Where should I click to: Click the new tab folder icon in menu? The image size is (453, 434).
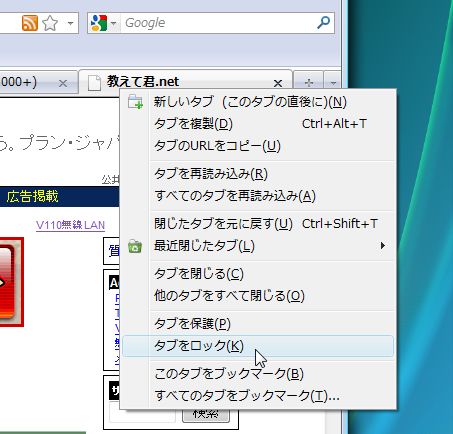pos(135,102)
